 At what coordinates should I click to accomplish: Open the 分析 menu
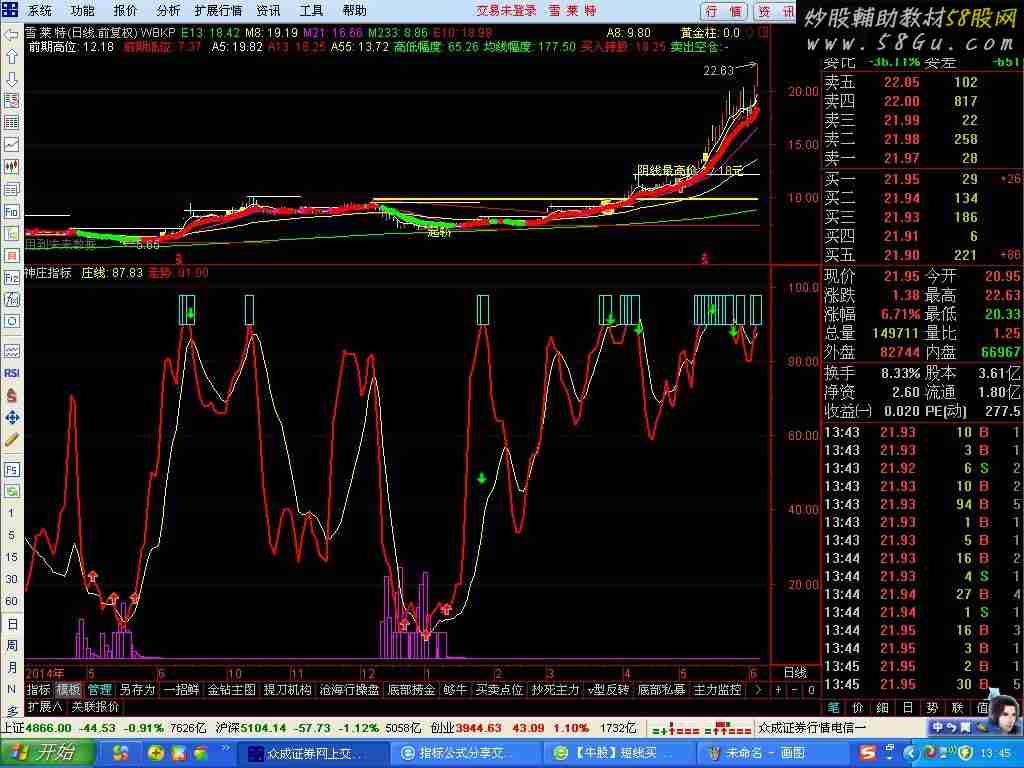click(168, 10)
